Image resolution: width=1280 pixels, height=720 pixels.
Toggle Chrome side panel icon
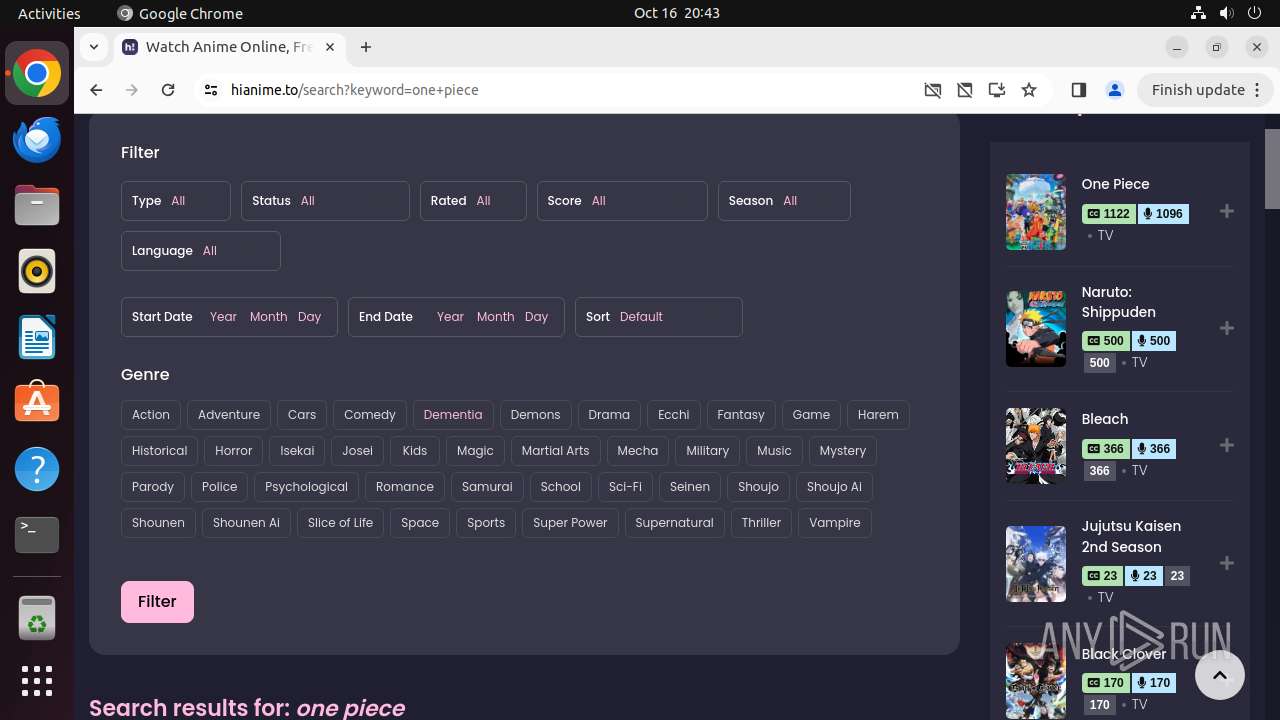pos(1078,90)
